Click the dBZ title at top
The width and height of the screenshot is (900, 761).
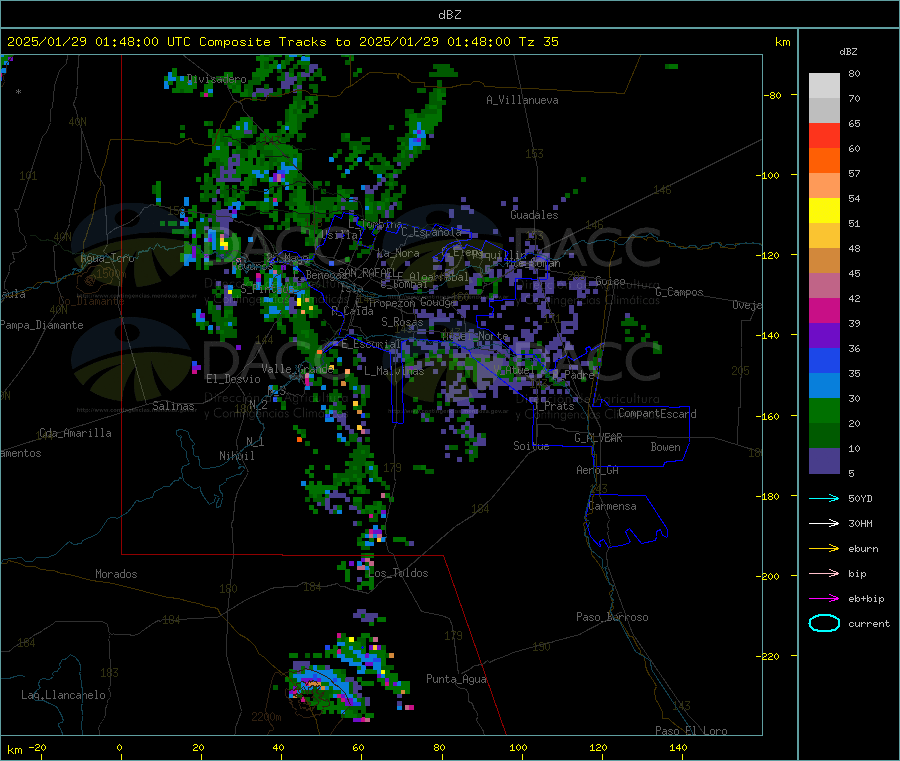449,15
